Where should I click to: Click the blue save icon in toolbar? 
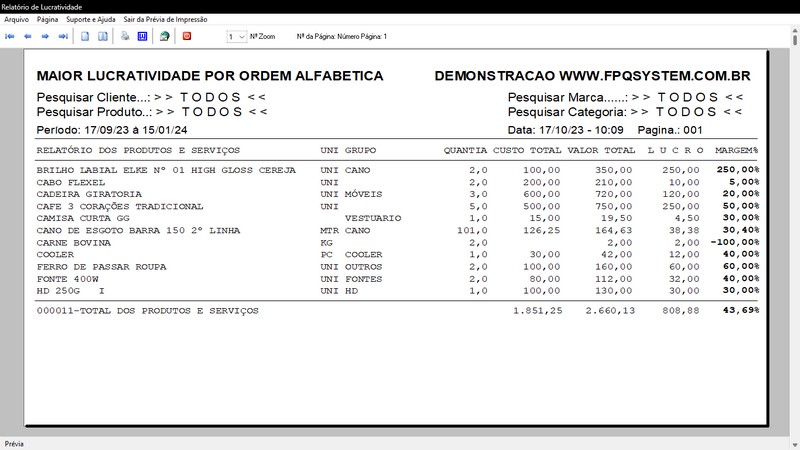click(141, 36)
